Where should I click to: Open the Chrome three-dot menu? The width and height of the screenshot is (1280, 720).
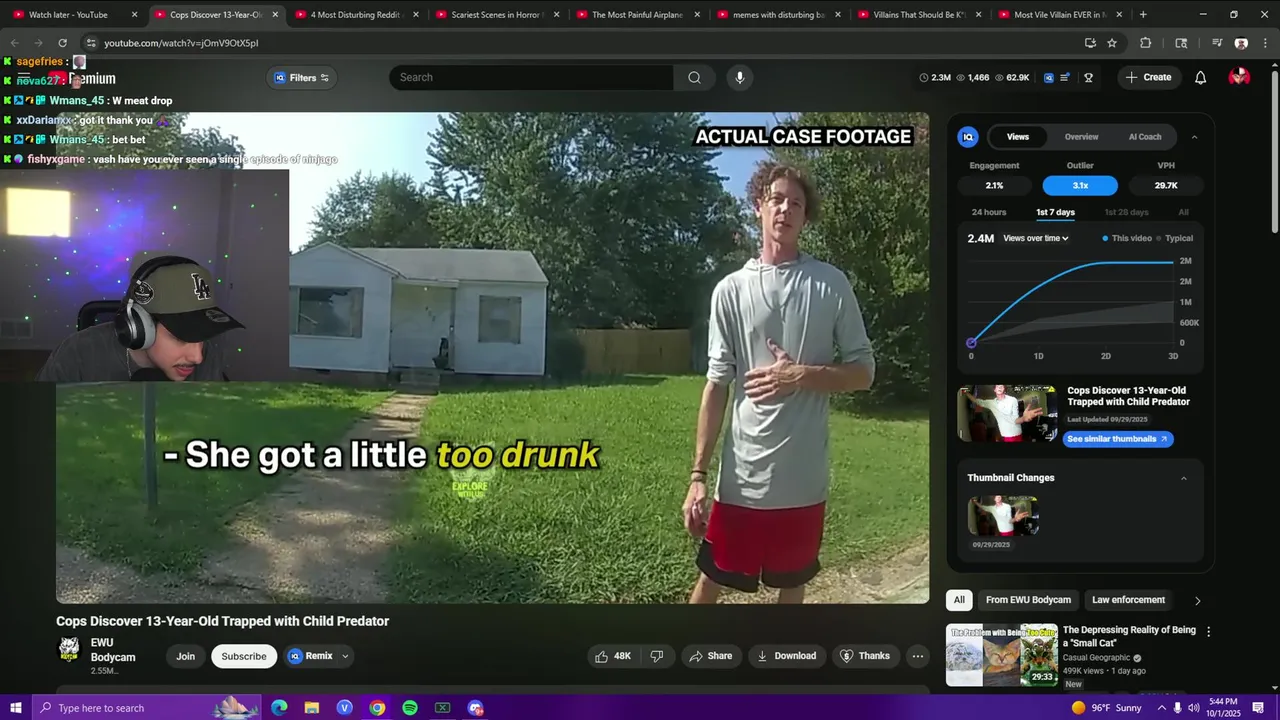tap(1265, 43)
